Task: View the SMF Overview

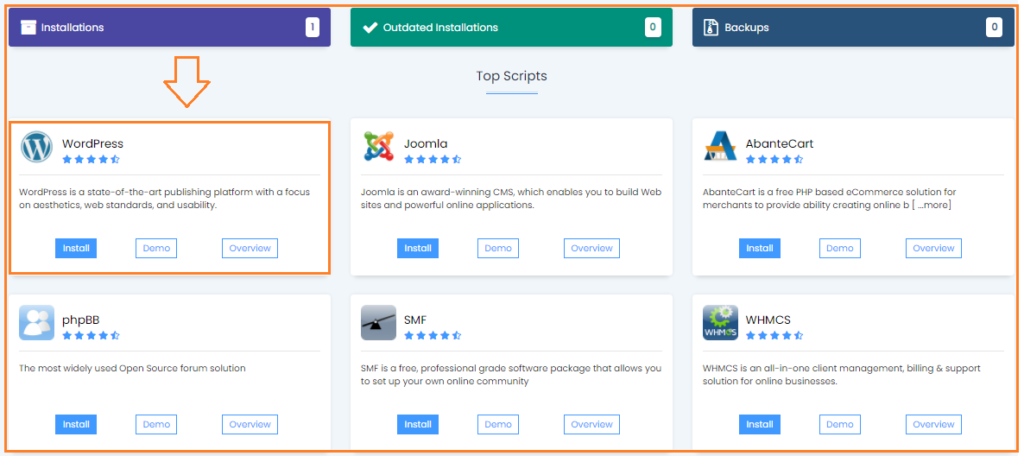Action: pos(592,425)
